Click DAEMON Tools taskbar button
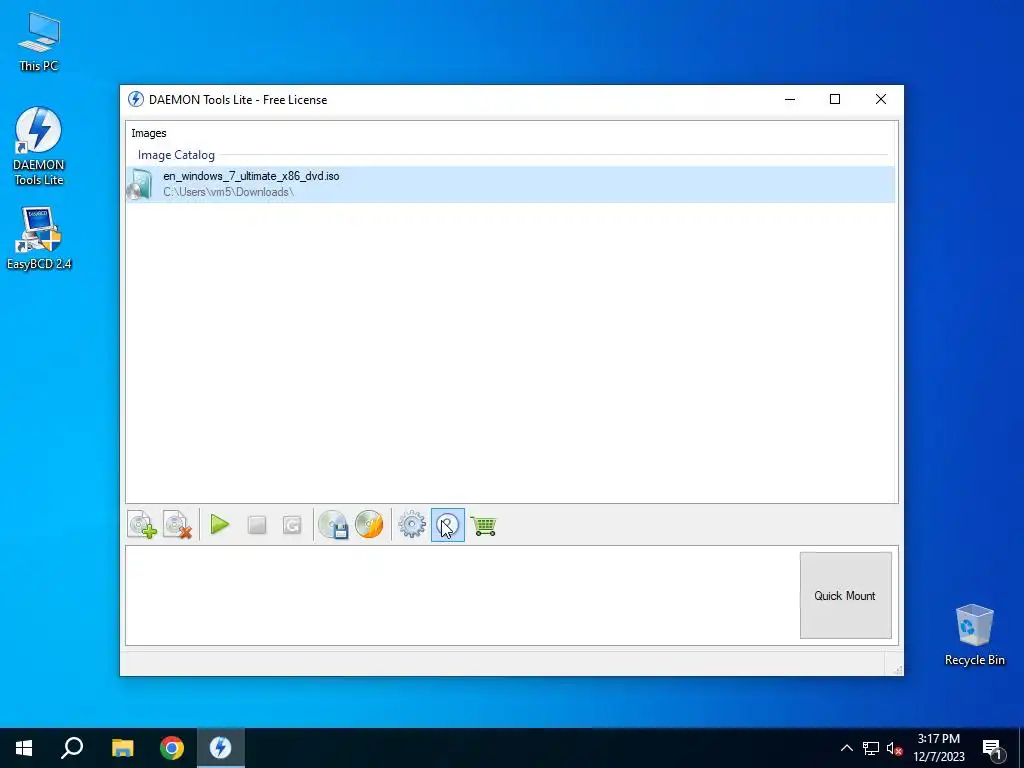The width and height of the screenshot is (1024, 768). [x=221, y=748]
